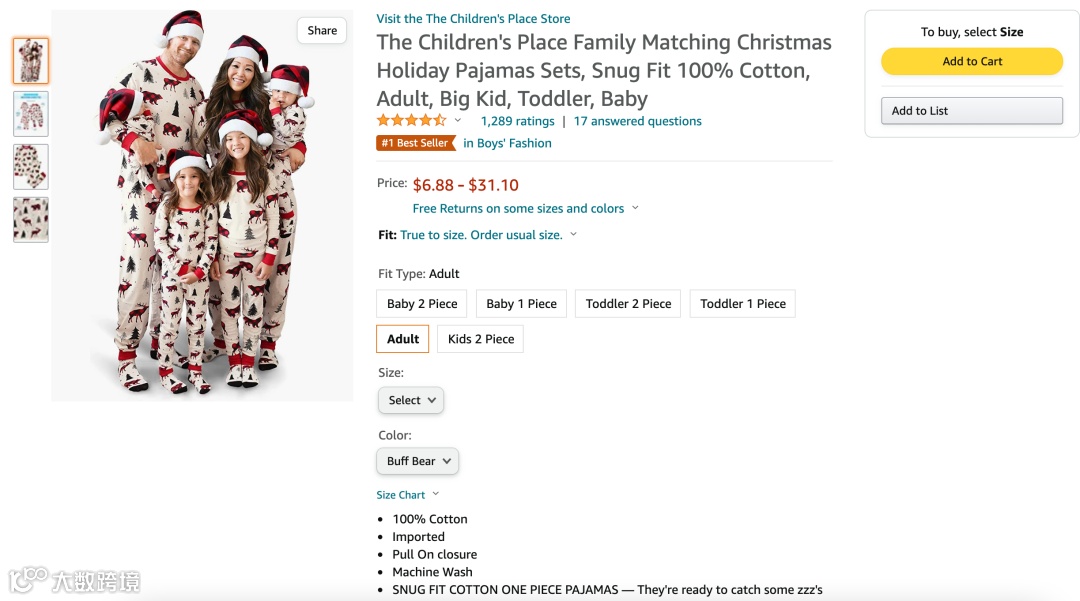The width and height of the screenshot is (1080, 601).
Task: Open the Buff Bear color dropdown
Action: pyautogui.click(x=418, y=461)
